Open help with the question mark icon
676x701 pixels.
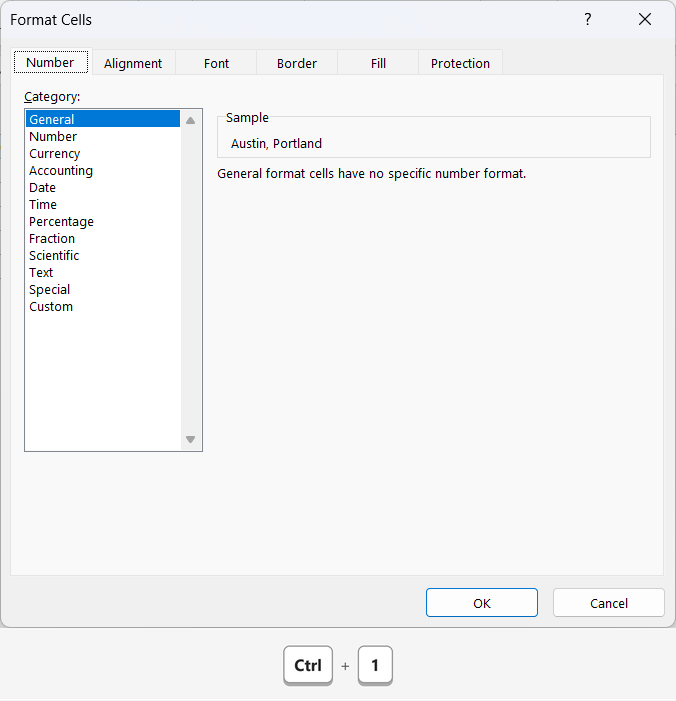(587, 19)
